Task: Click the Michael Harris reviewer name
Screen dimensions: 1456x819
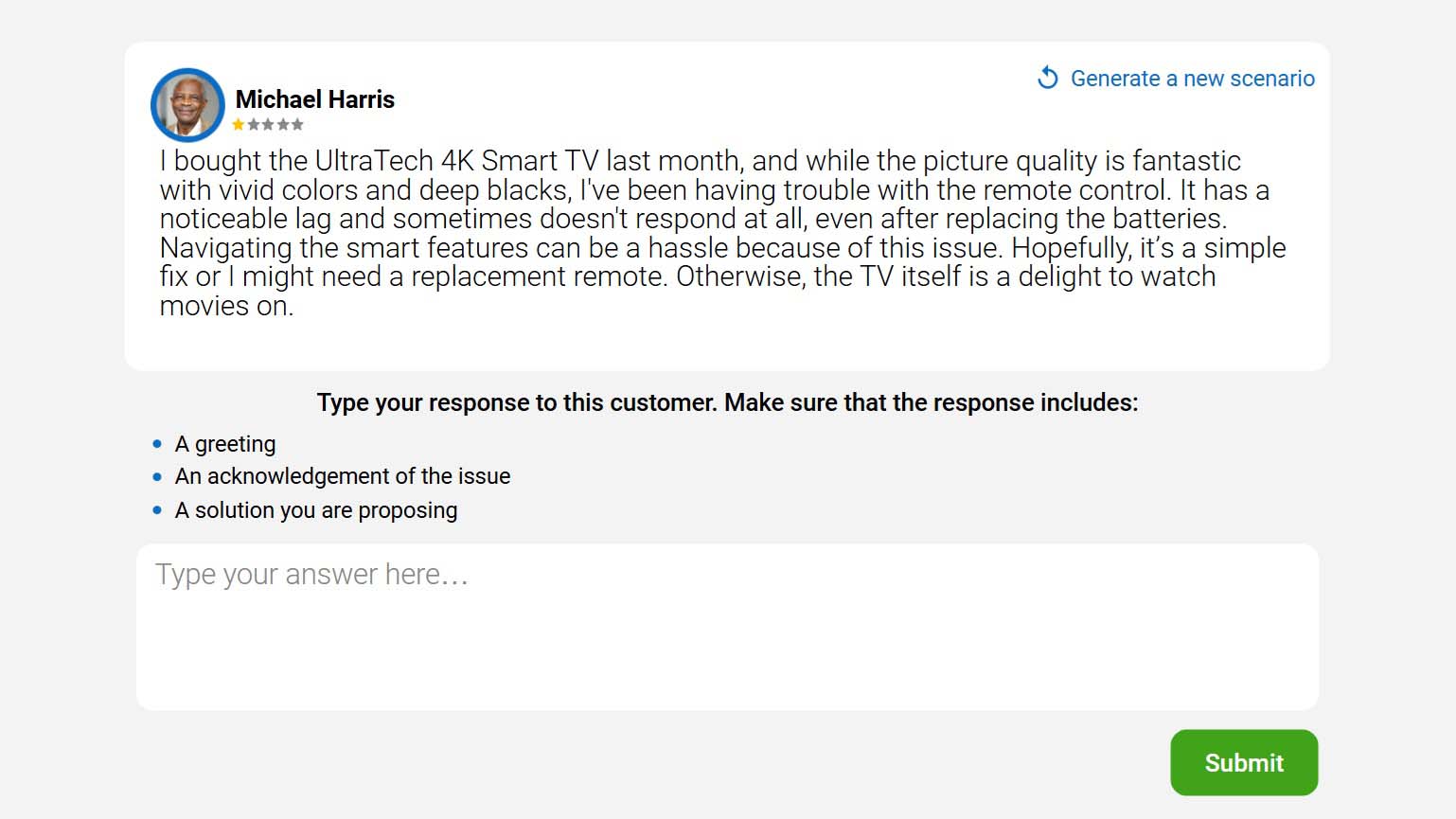Action: click(x=314, y=99)
